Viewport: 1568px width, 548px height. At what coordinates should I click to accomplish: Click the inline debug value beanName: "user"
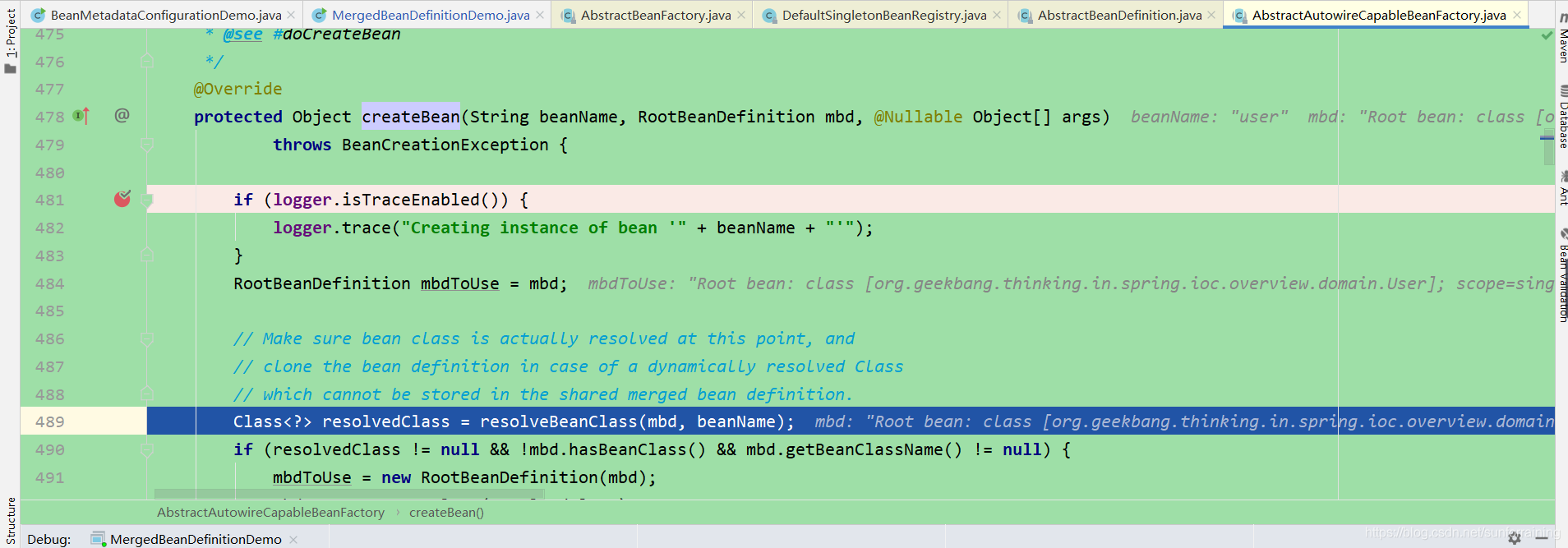tap(1209, 117)
